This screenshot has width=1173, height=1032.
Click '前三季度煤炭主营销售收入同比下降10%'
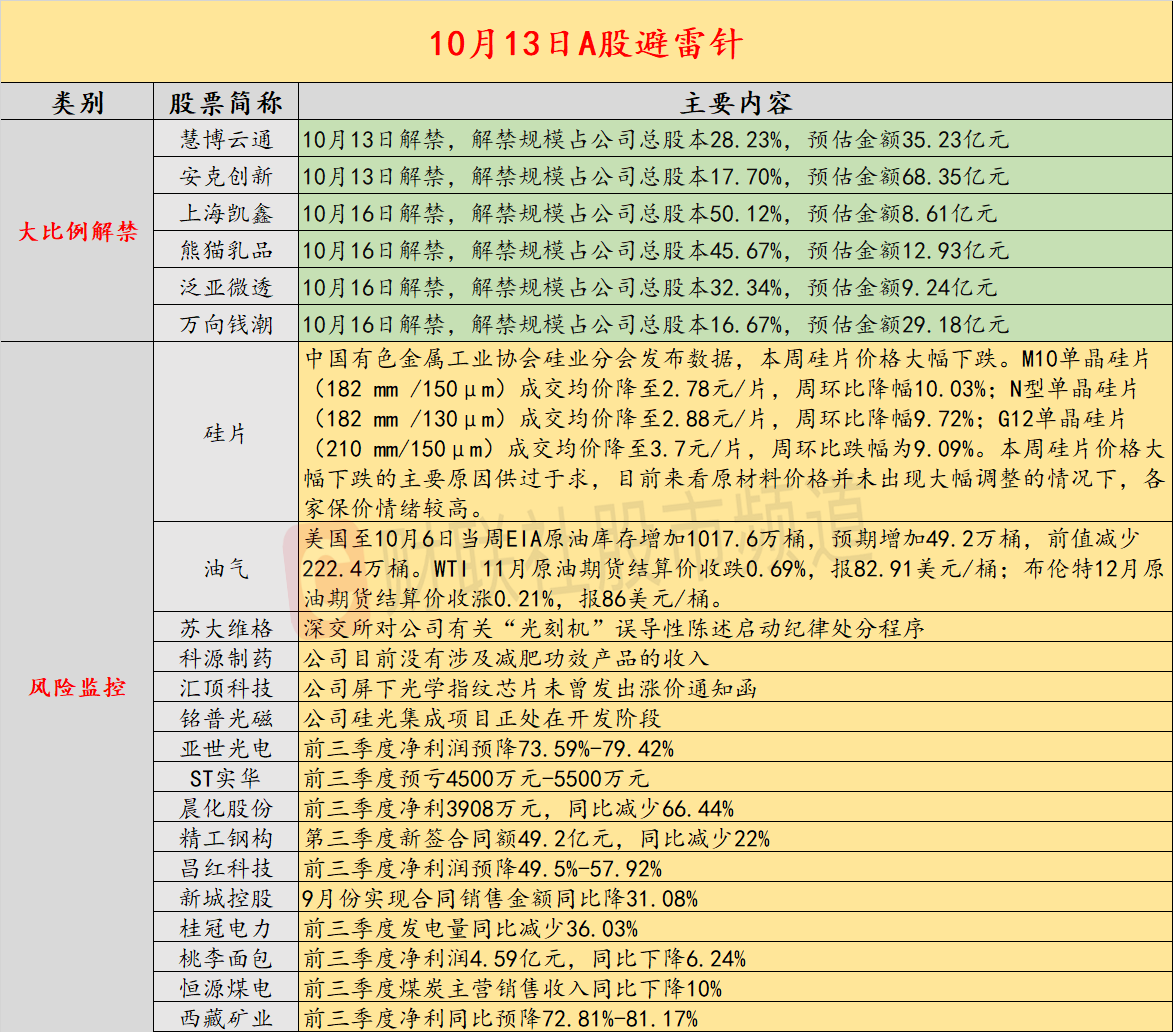point(512,988)
